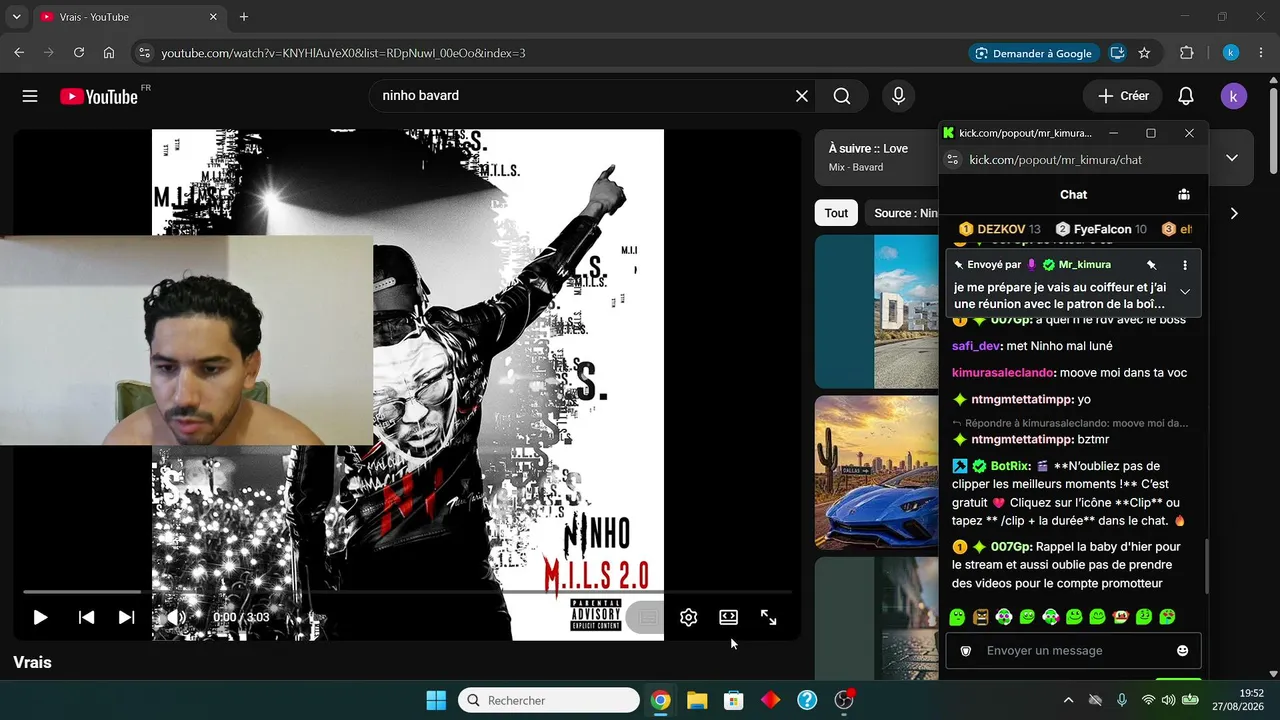The width and height of the screenshot is (1280, 720).
Task: Open chat identity shield icon in message box
Action: point(966,651)
